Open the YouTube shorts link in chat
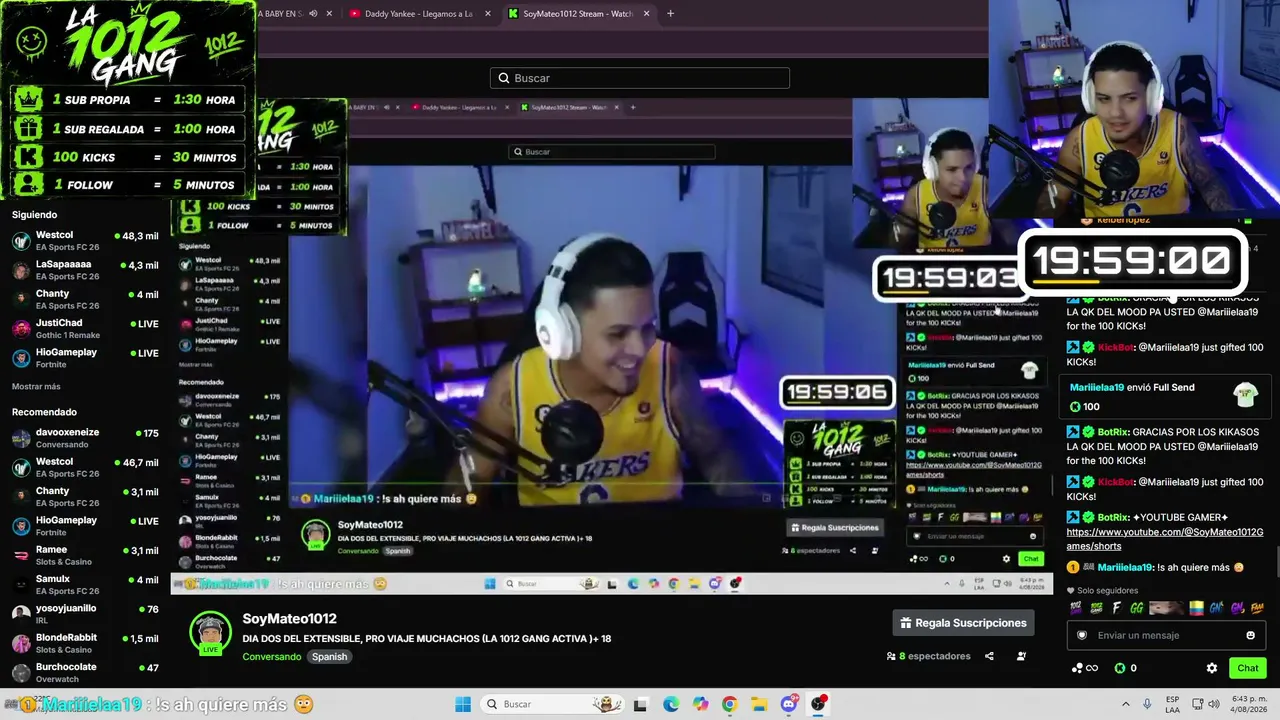Screen dimensions: 1280x720 1165,539
